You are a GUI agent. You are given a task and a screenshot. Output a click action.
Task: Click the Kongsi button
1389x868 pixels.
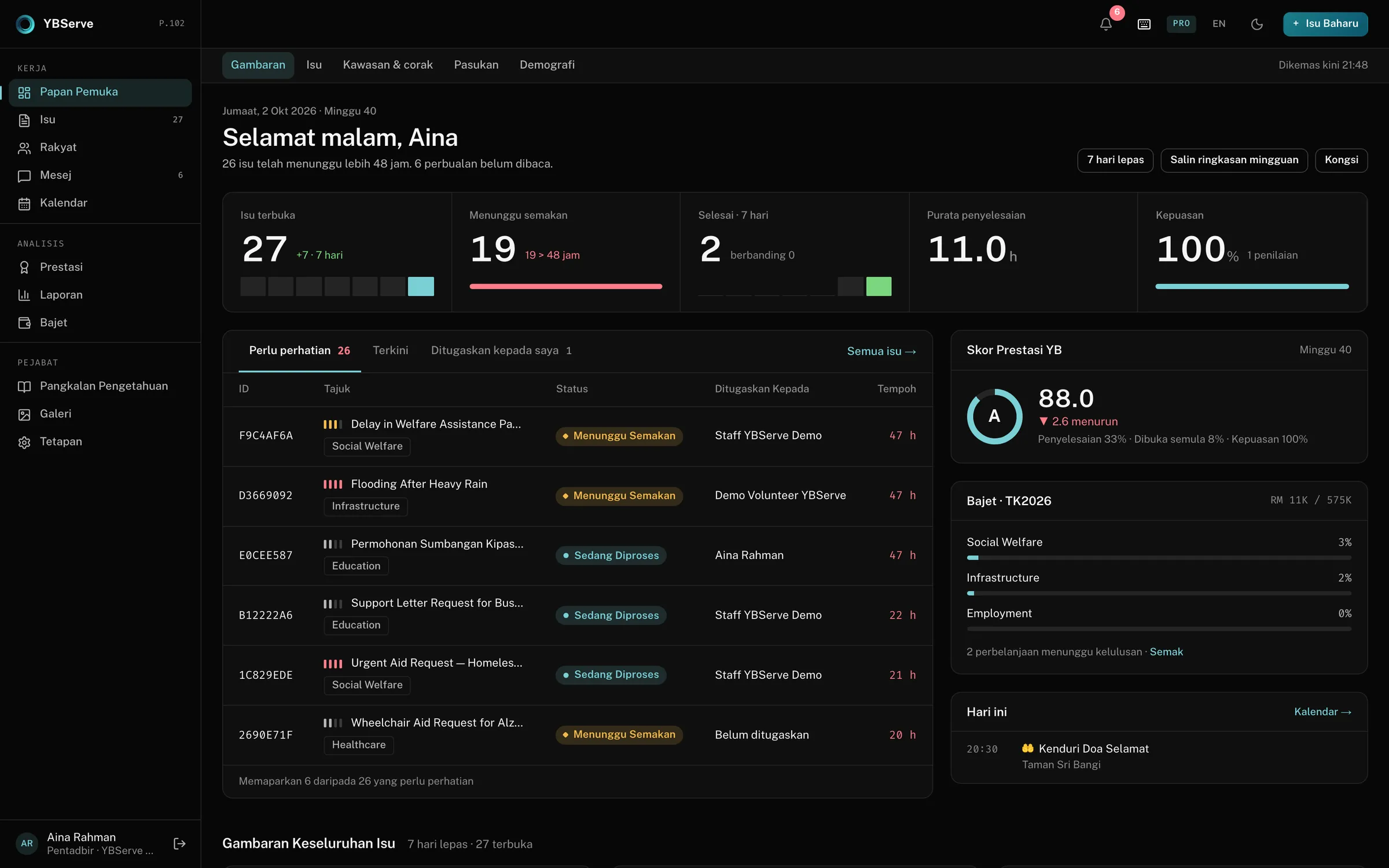(x=1341, y=160)
